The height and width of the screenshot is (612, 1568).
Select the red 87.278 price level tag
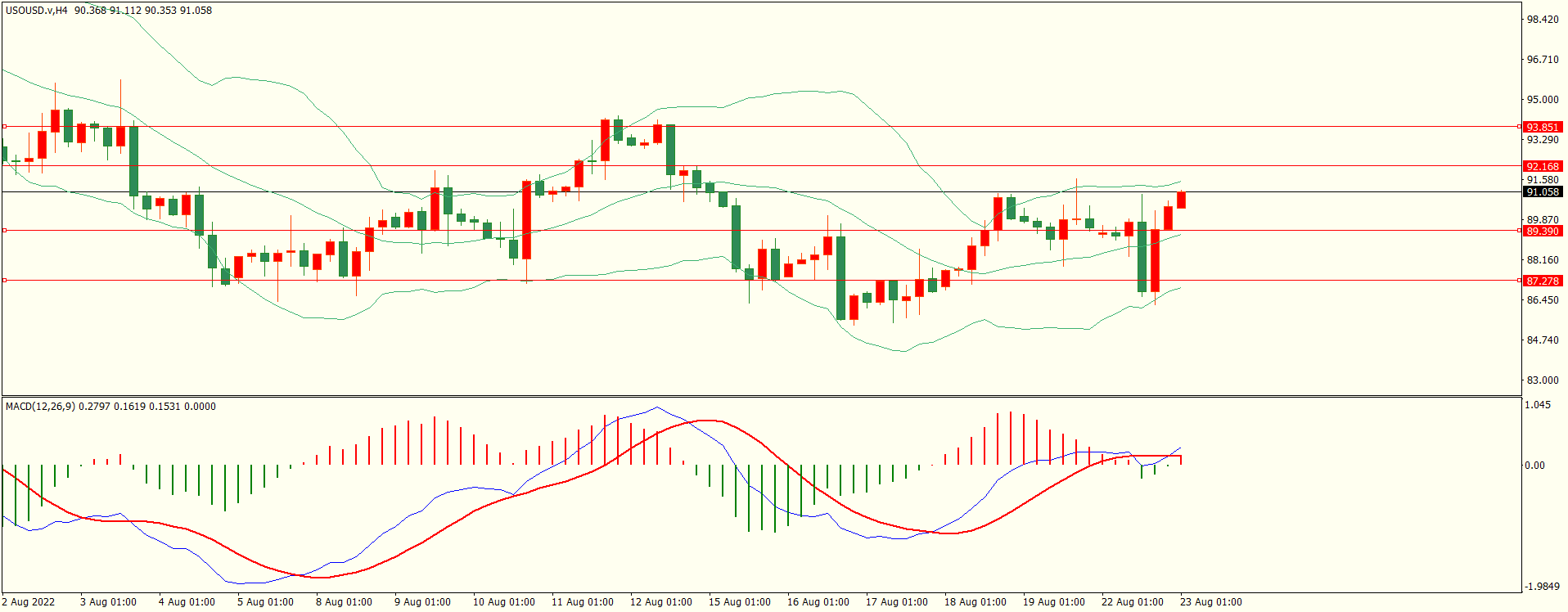click(1543, 281)
